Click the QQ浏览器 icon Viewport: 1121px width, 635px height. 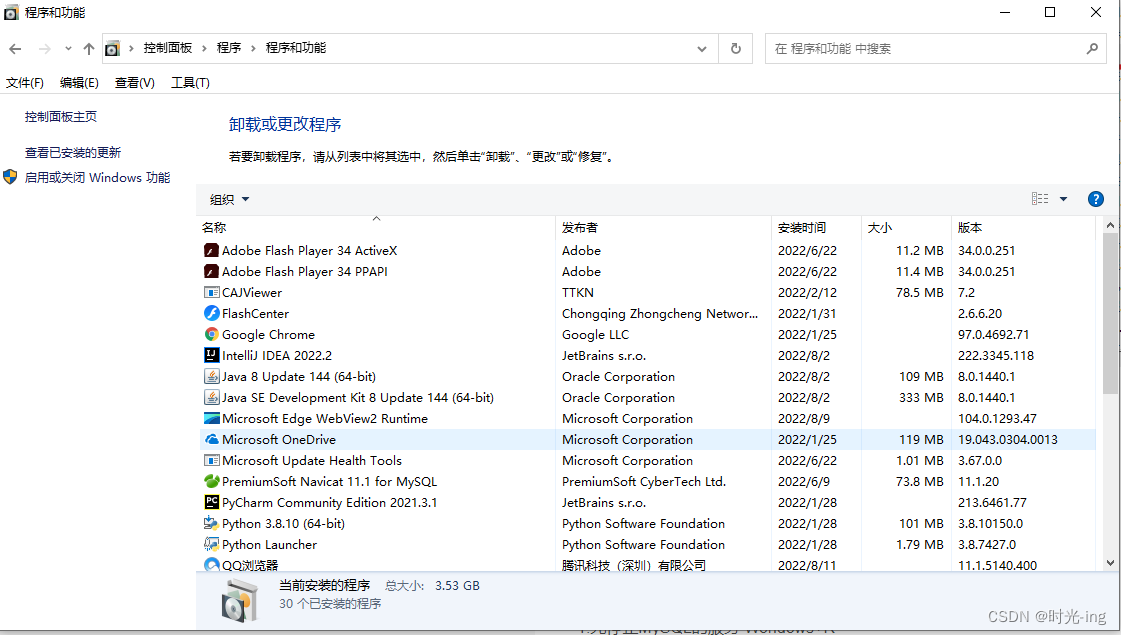pos(212,564)
